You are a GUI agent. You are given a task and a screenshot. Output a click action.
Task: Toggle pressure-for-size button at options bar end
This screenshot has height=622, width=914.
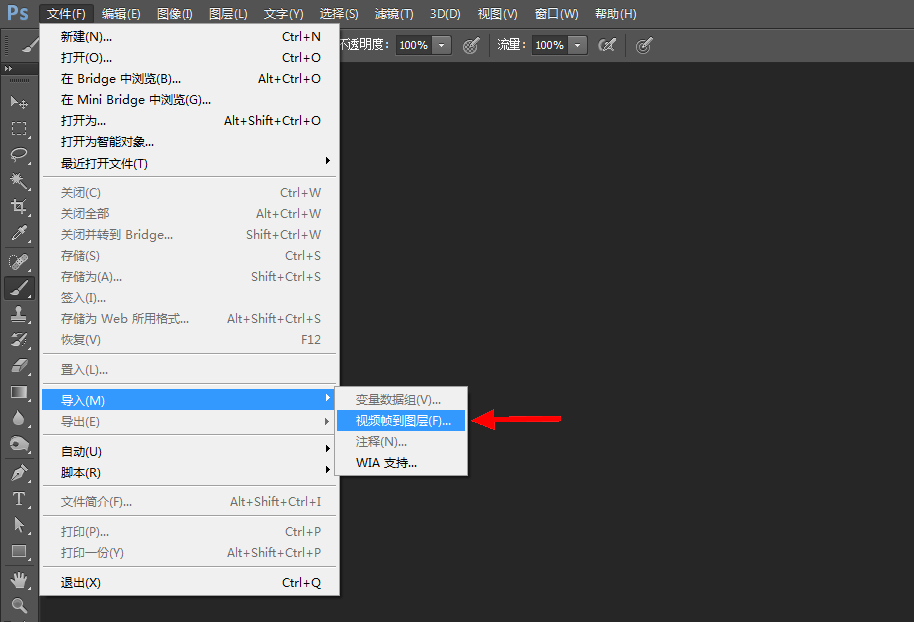pyautogui.click(x=645, y=45)
